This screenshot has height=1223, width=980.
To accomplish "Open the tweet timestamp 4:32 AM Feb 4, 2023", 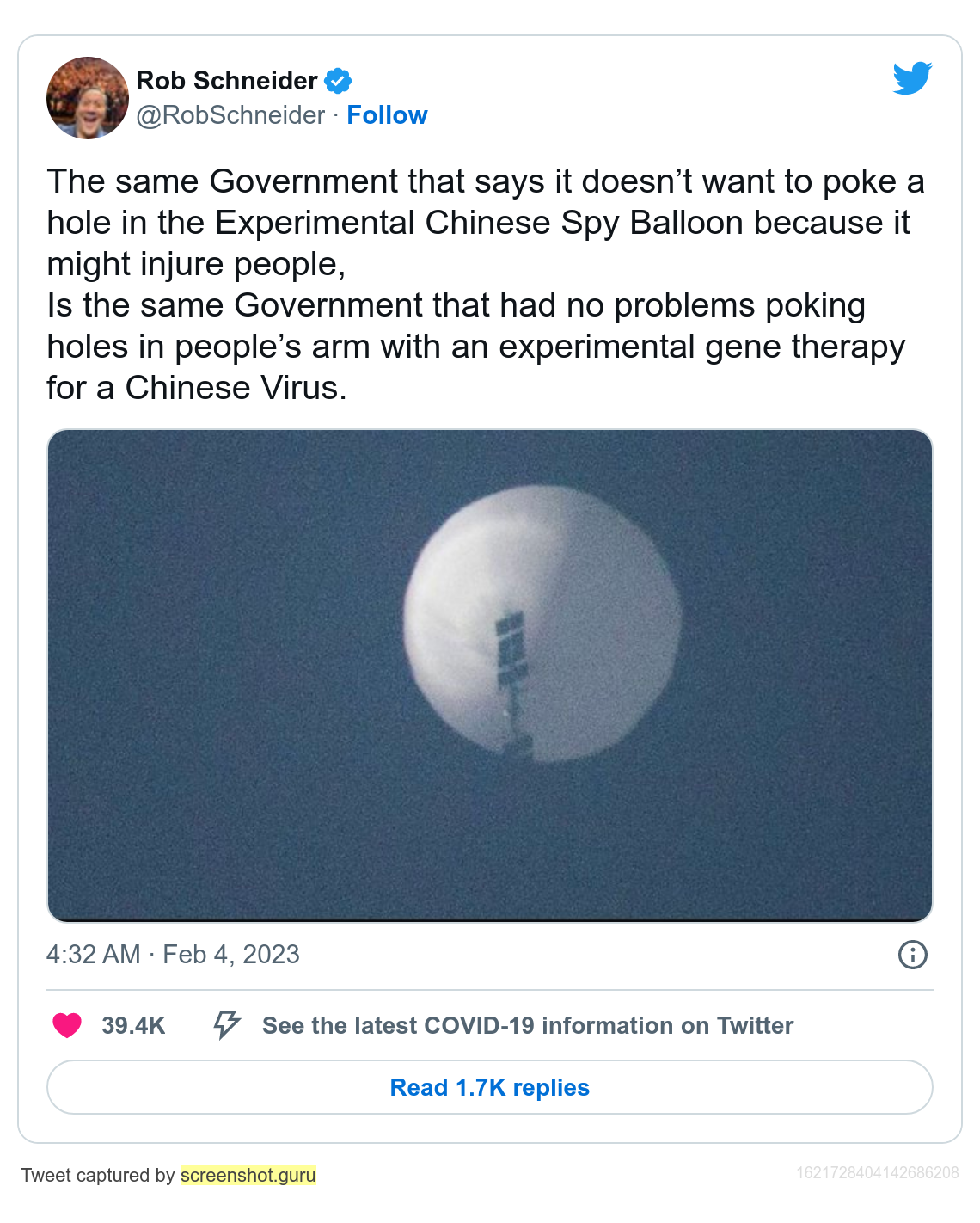I will pyautogui.click(x=173, y=955).
